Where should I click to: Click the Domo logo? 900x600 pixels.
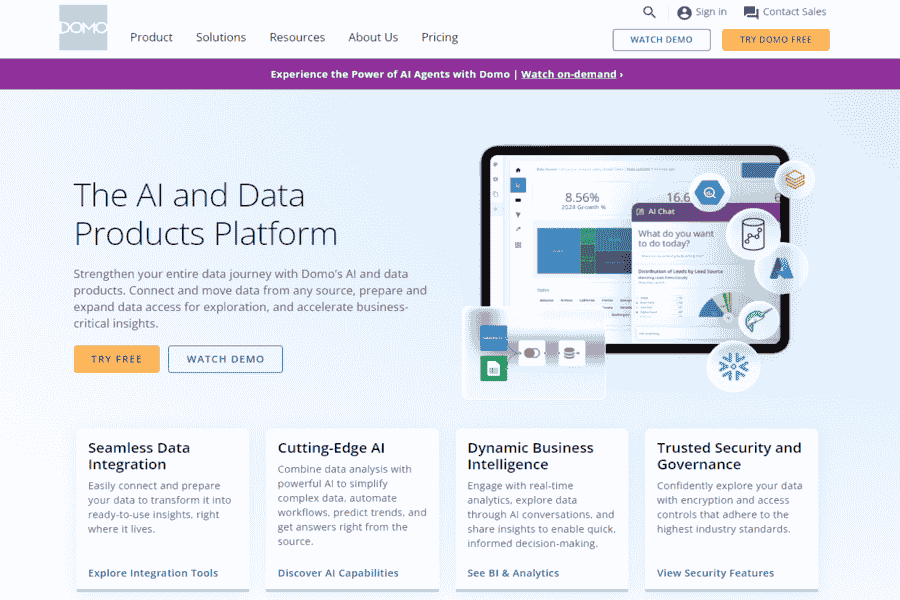[83, 28]
